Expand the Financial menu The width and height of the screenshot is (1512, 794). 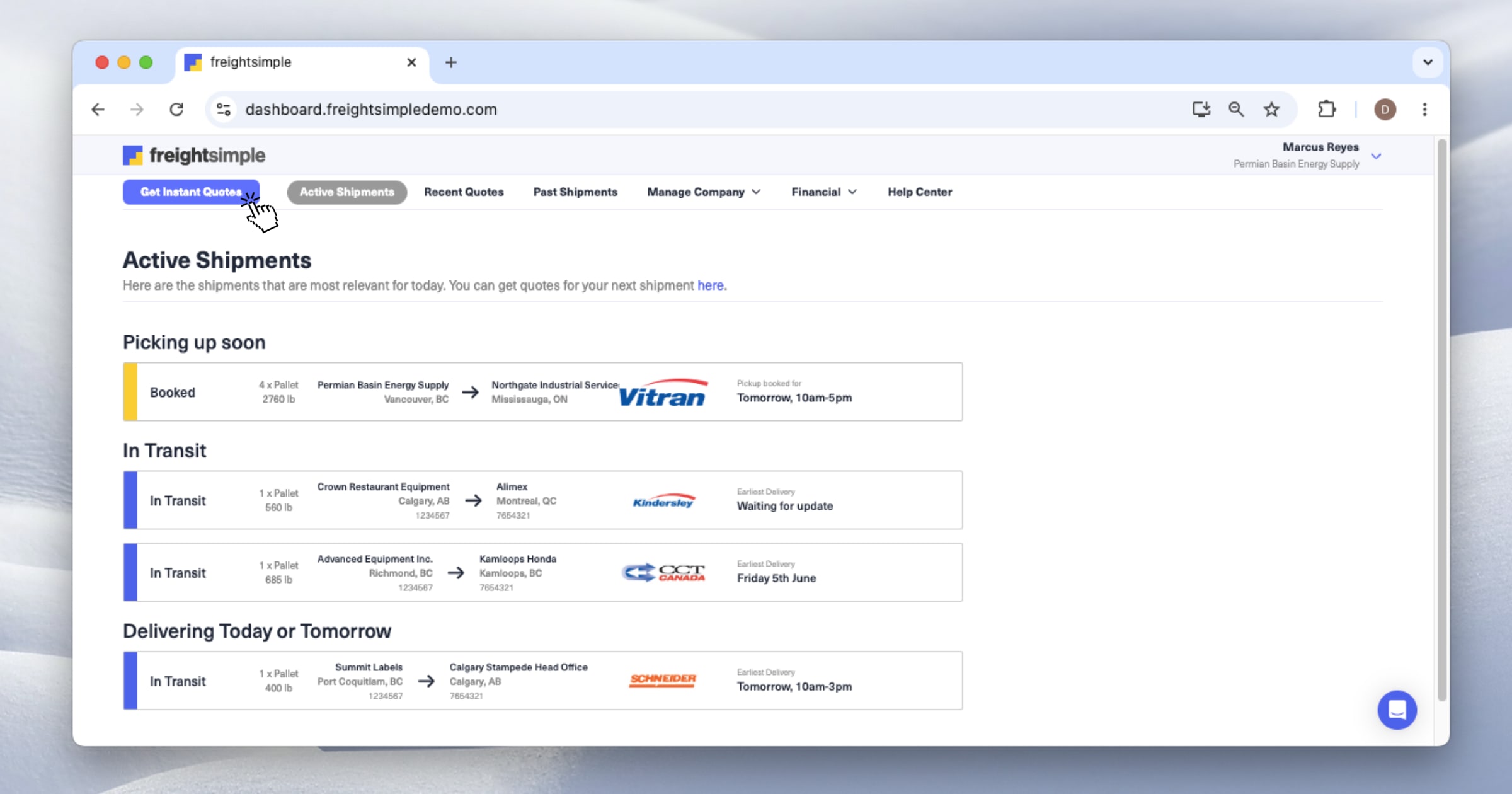[824, 192]
